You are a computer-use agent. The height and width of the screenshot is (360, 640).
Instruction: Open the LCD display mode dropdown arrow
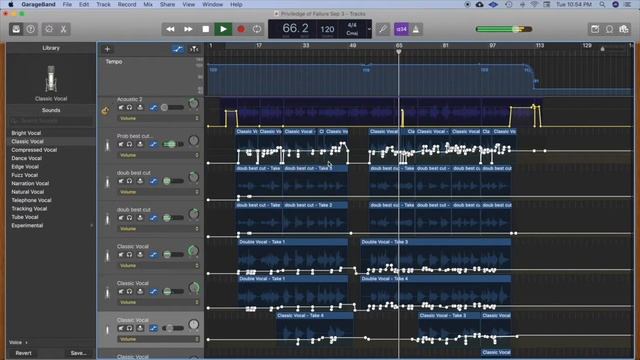pos(369,29)
